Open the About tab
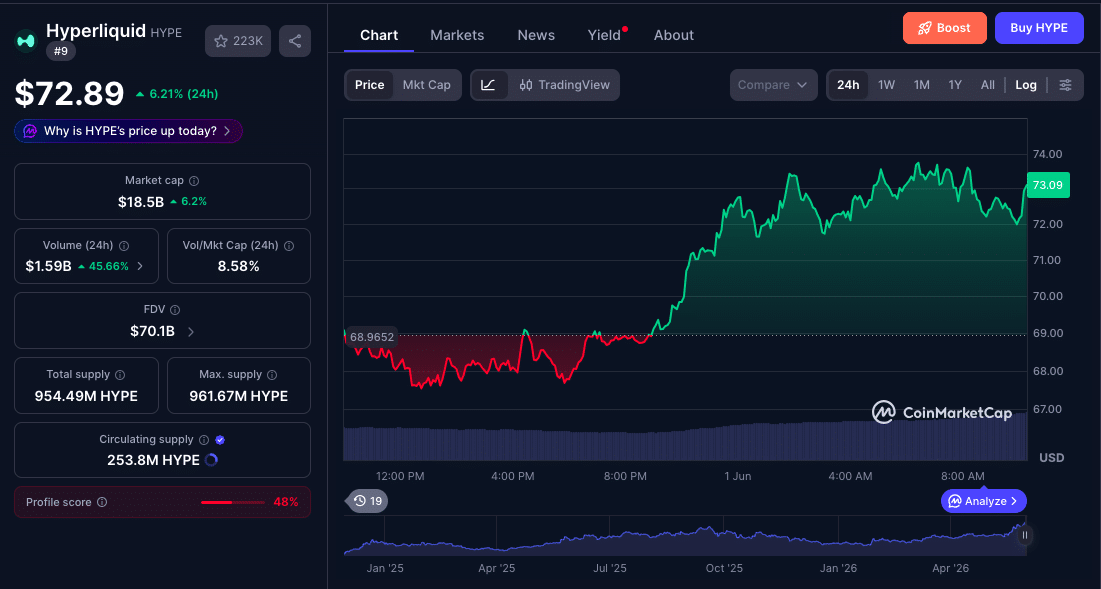This screenshot has height=589, width=1101. tap(674, 35)
